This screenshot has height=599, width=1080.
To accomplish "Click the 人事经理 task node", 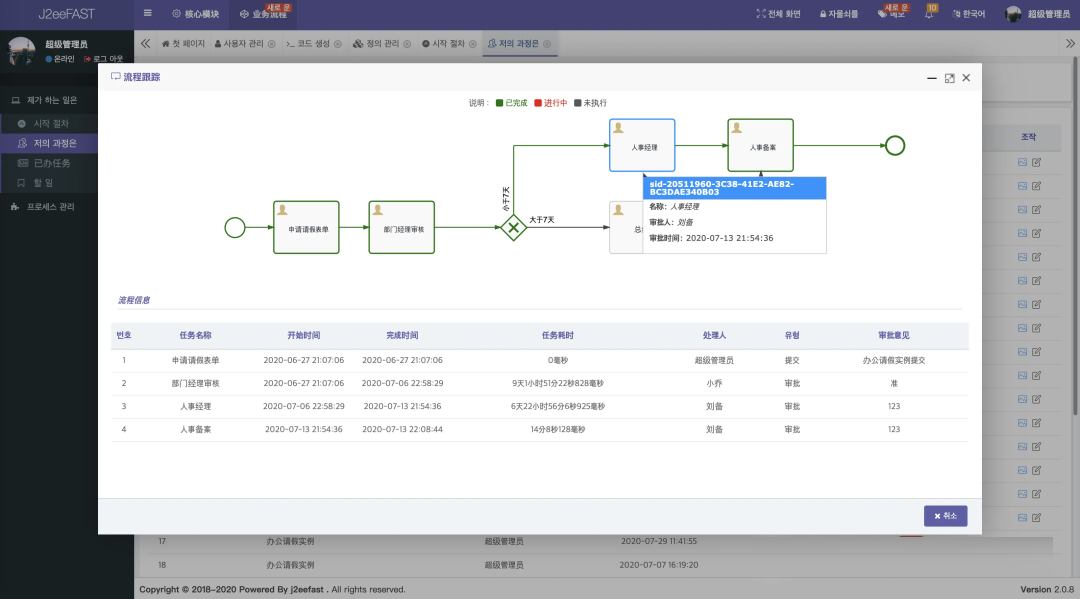I will click(642, 145).
